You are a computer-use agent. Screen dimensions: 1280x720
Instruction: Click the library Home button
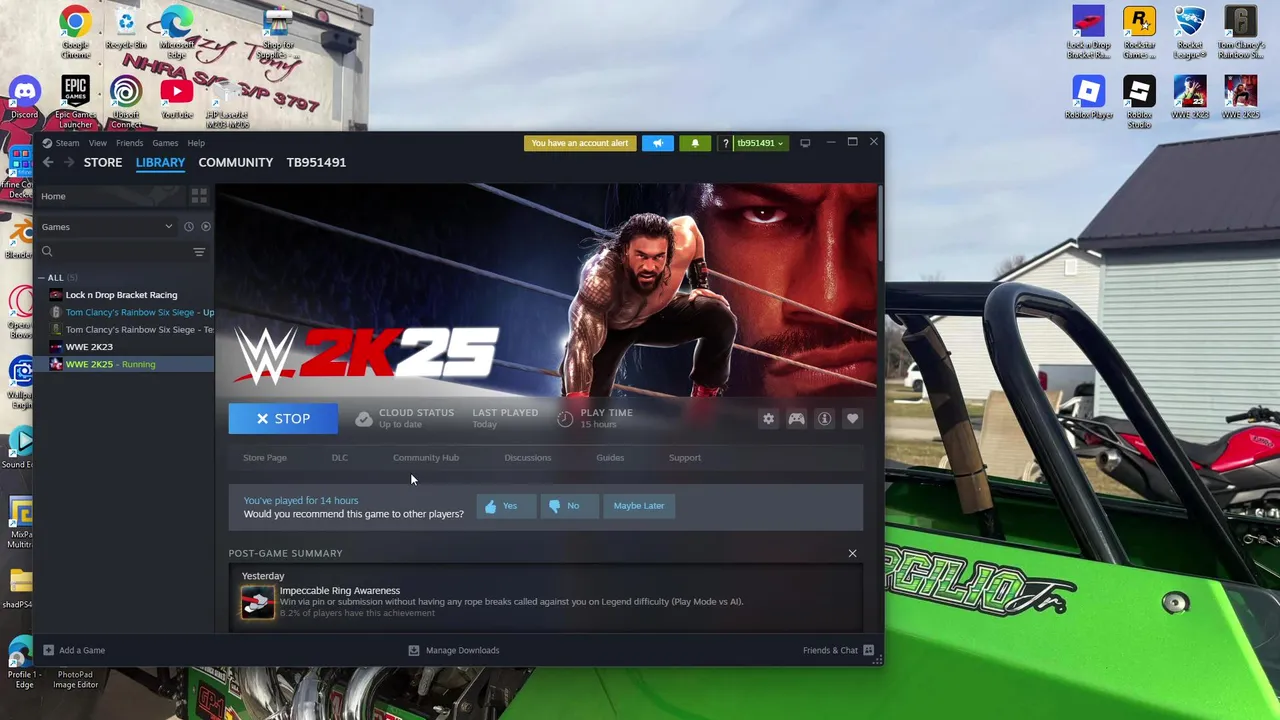(110, 196)
